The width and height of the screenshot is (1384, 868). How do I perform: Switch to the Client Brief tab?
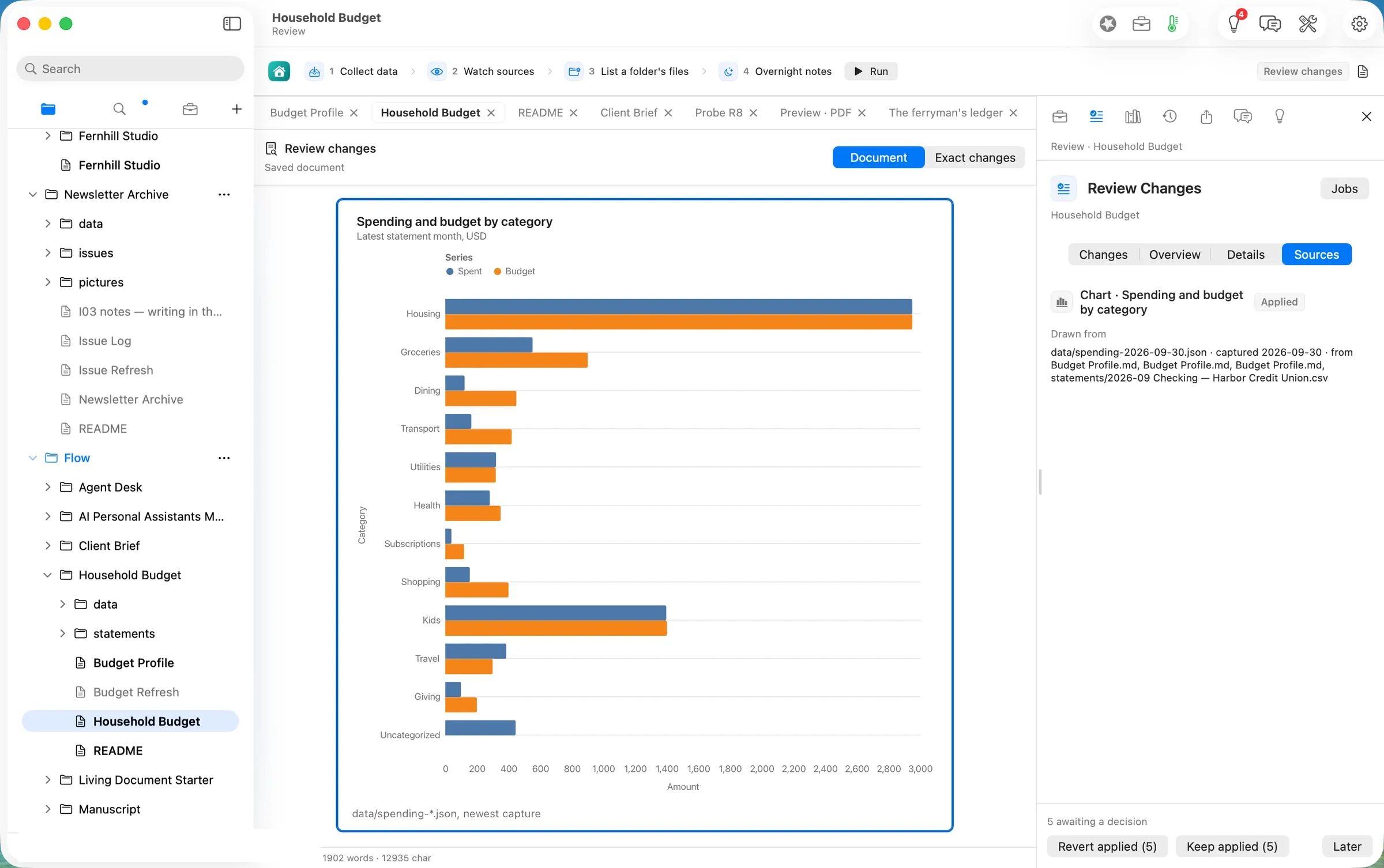click(629, 113)
